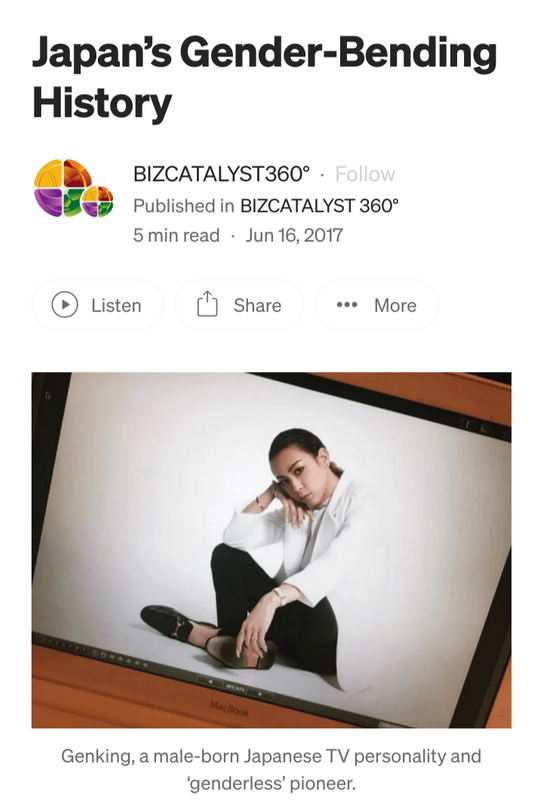Click the loafer shoe in the photo
Viewport: 543px width, 800px height.
click(x=168, y=622)
